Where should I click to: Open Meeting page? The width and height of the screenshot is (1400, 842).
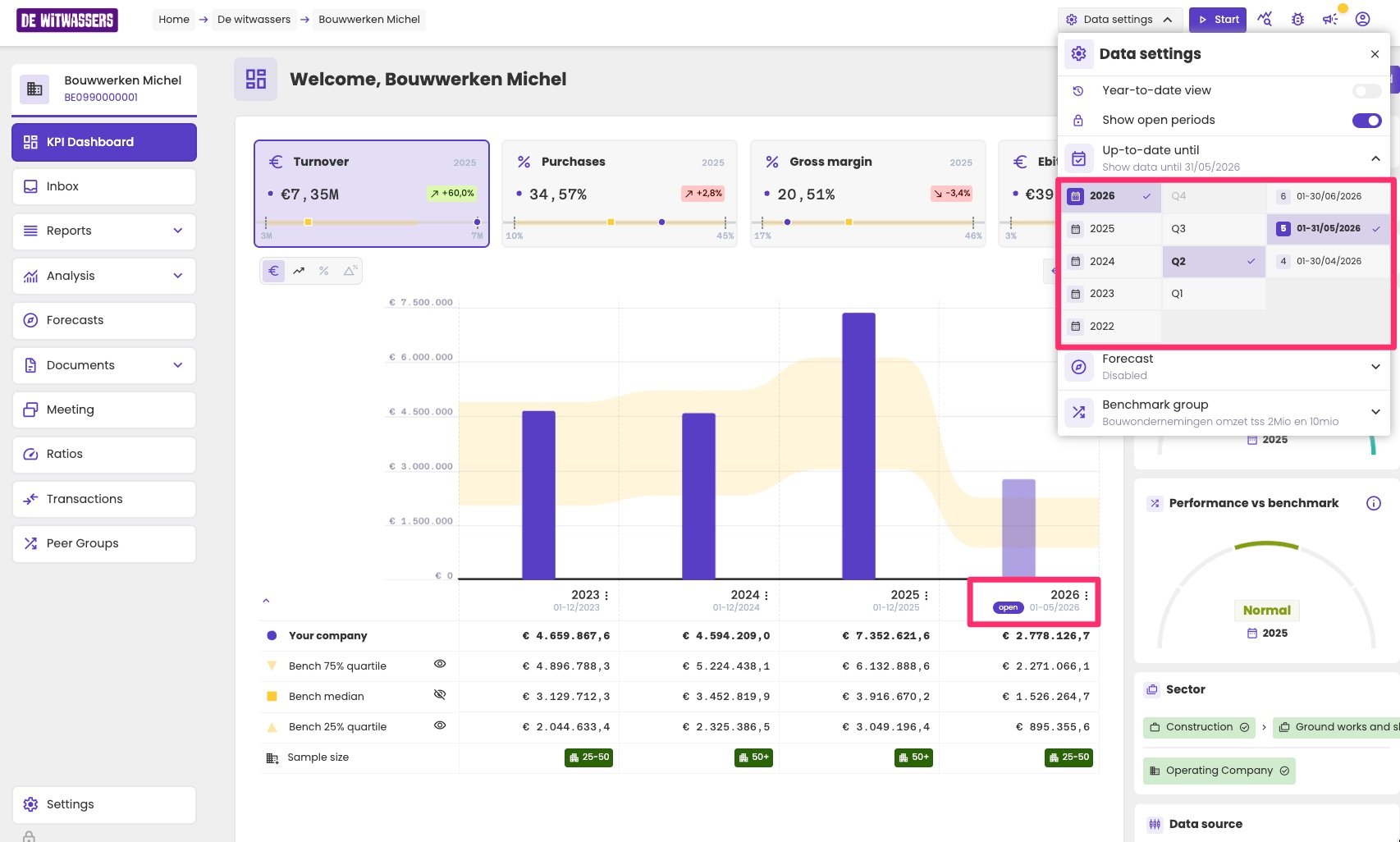(104, 410)
